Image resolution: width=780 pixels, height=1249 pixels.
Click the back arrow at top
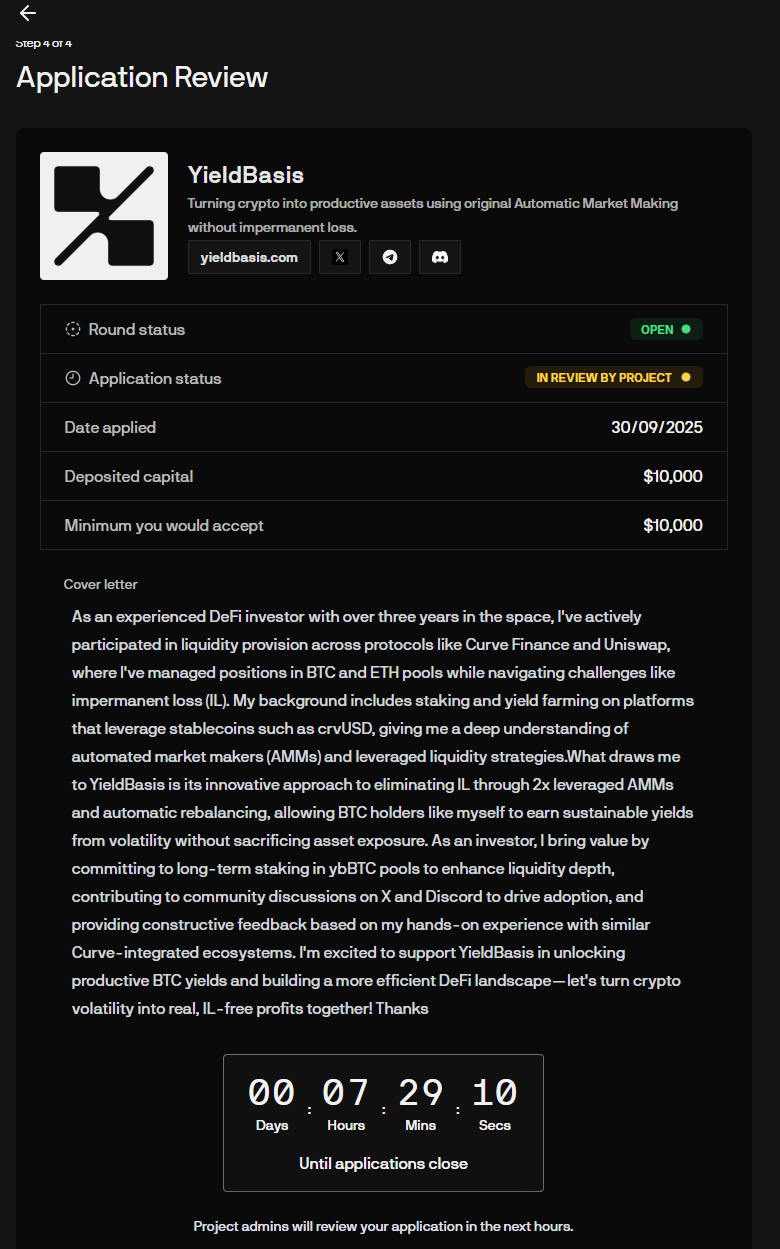28,13
